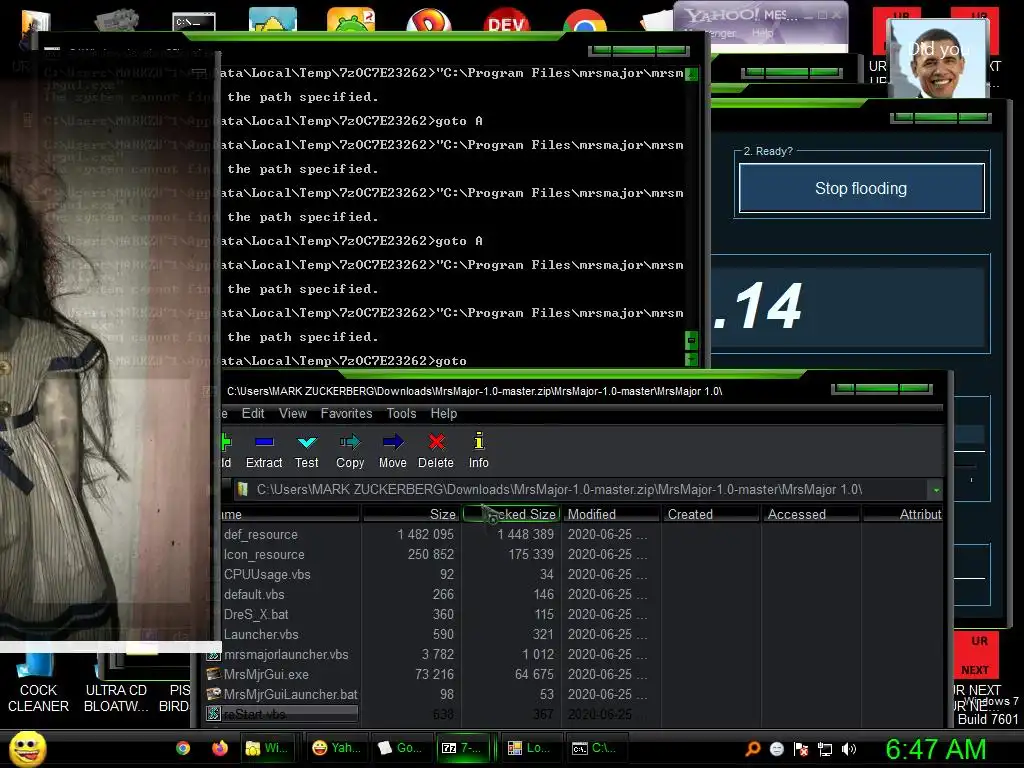Select the Launcher.vbs file
Viewport: 1024px width, 768px height.
(x=261, y=634)
